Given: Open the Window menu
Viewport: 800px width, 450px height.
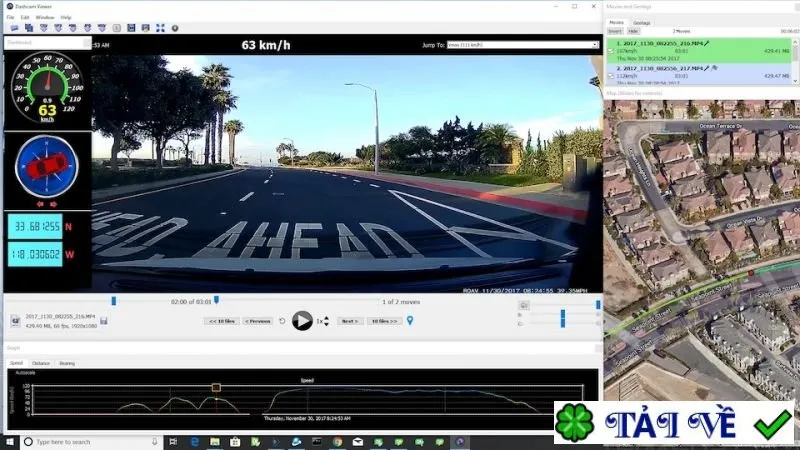Looking at the screenshot, I should (45, 17).
